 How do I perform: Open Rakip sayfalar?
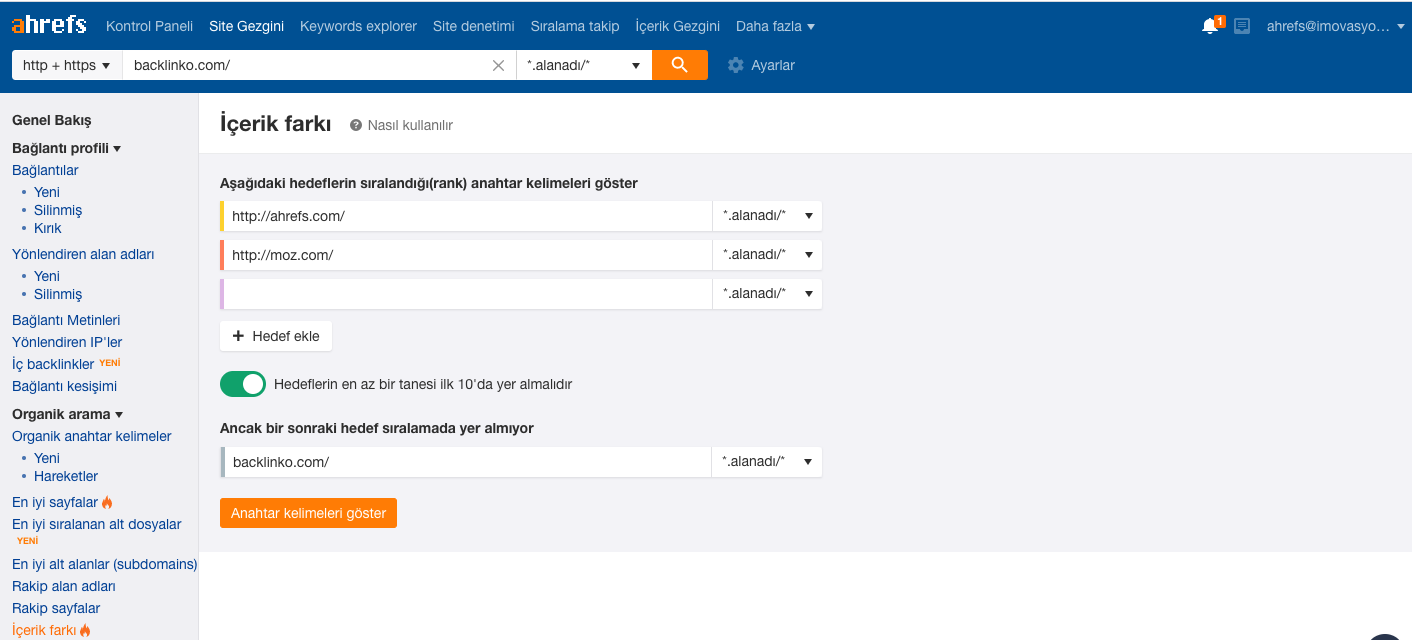pyautogui.click(x=56, y=608)
